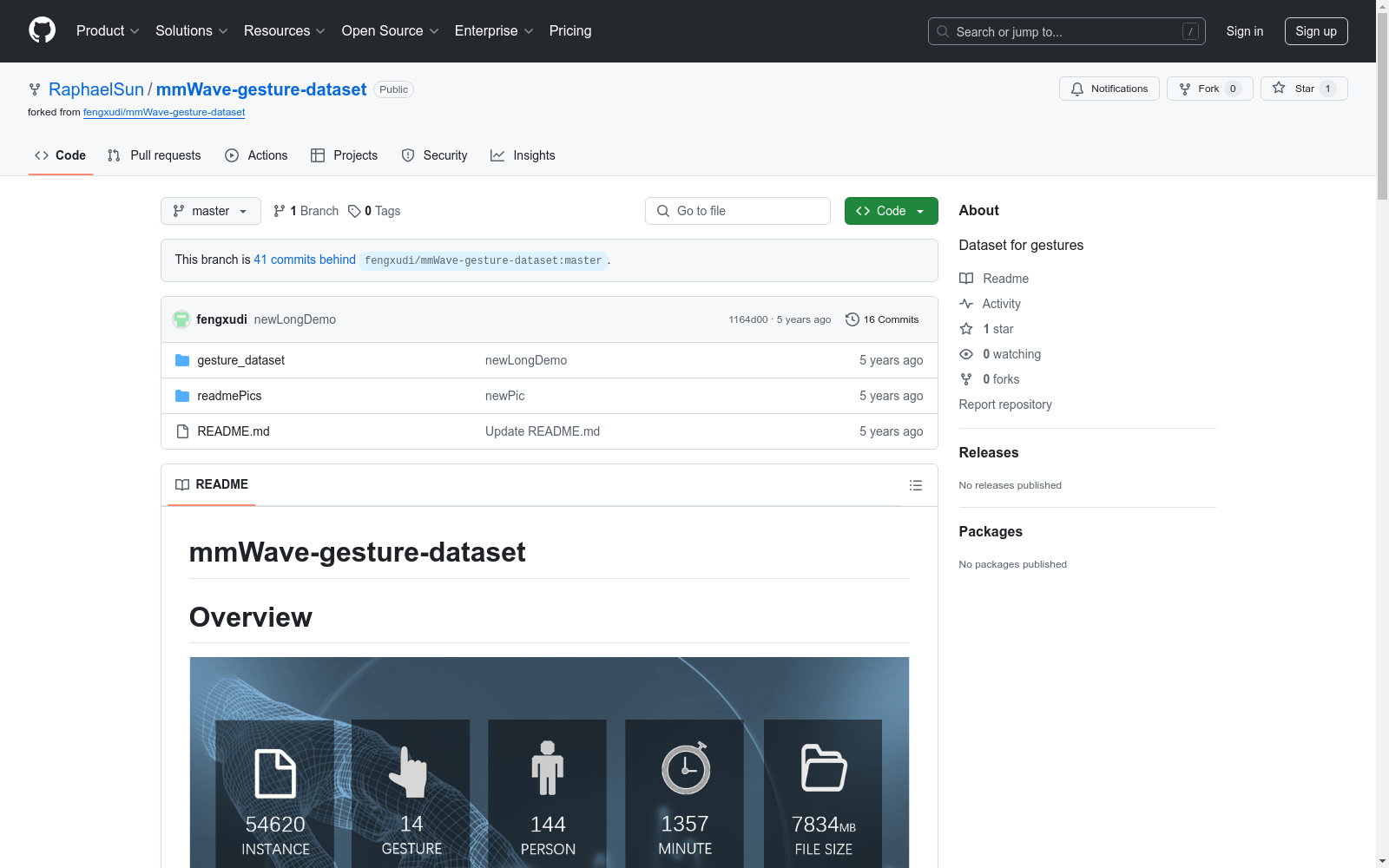The width and height of the screenshot is (1389, 868).
Task: Switch to the Code tab
Action: (61, 155)
